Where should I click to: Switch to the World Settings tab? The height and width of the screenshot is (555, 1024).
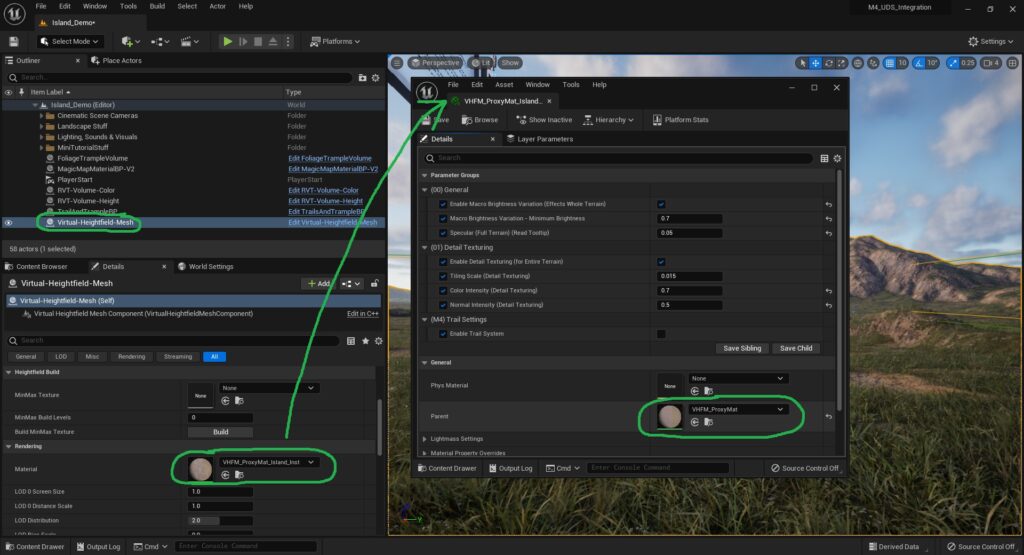point(205,266)
